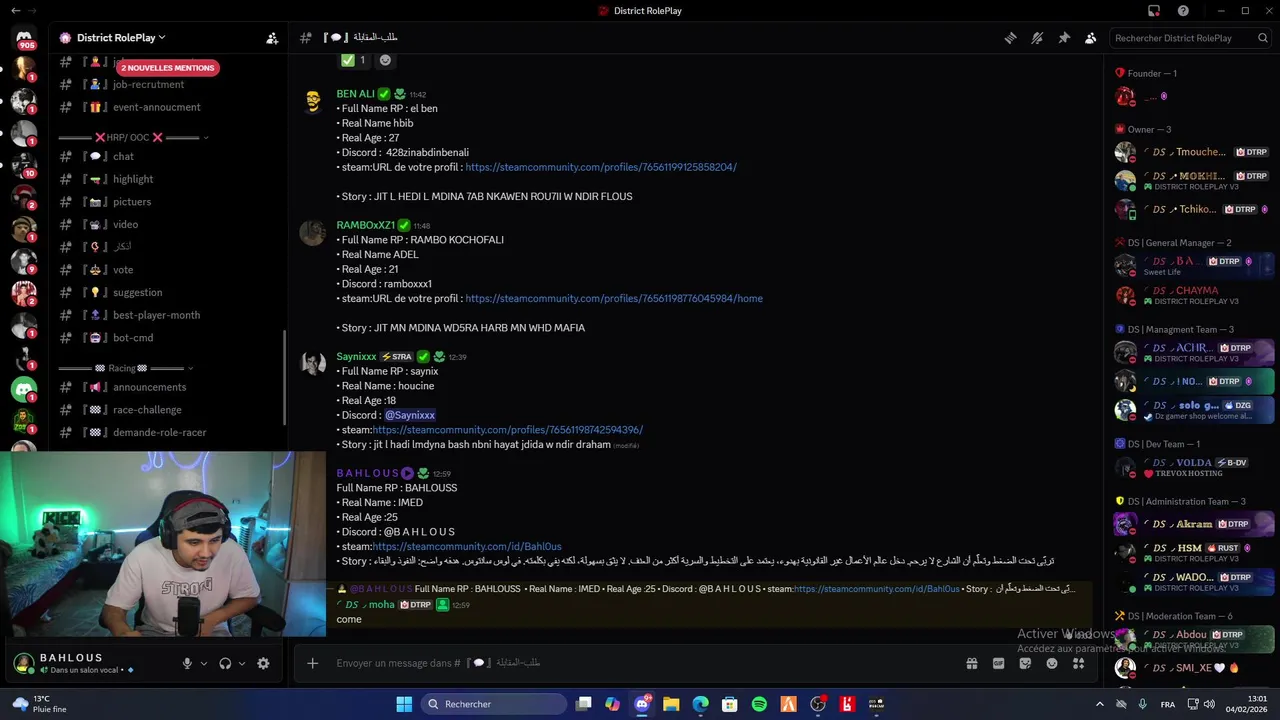Open the pinned messages icon
Screen dimensions: 1280x720
point(1064,38)
